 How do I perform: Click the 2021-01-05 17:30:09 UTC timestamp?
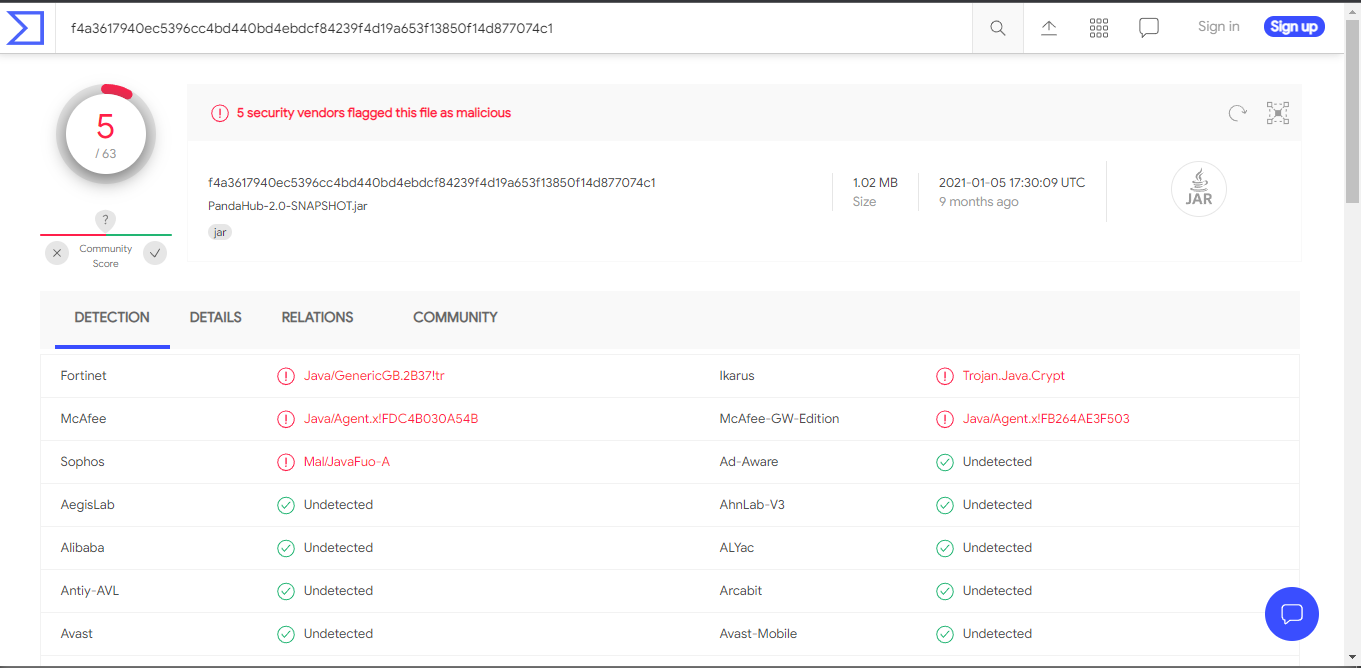(x=1012, y=183)
